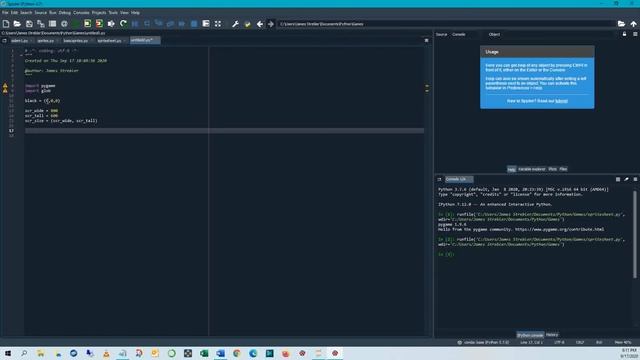Click the warning icon beside import pygame
Screen dimensions: 640x360
(x=5, y=86)
